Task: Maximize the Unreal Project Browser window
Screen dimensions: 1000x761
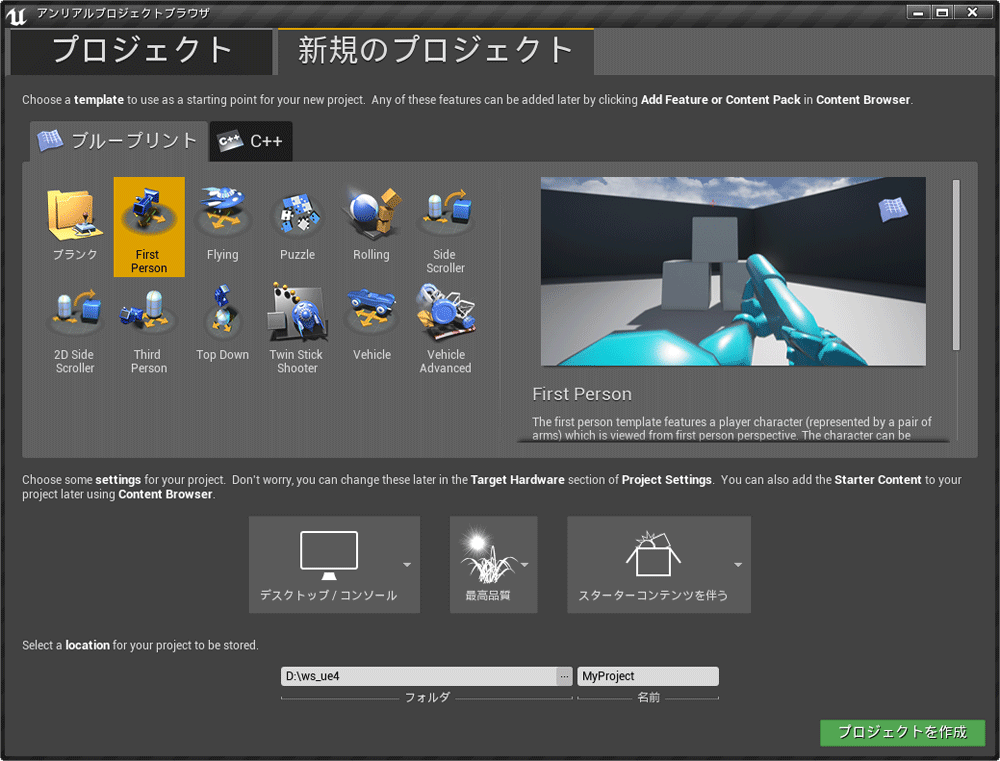Action: [942, 12]
